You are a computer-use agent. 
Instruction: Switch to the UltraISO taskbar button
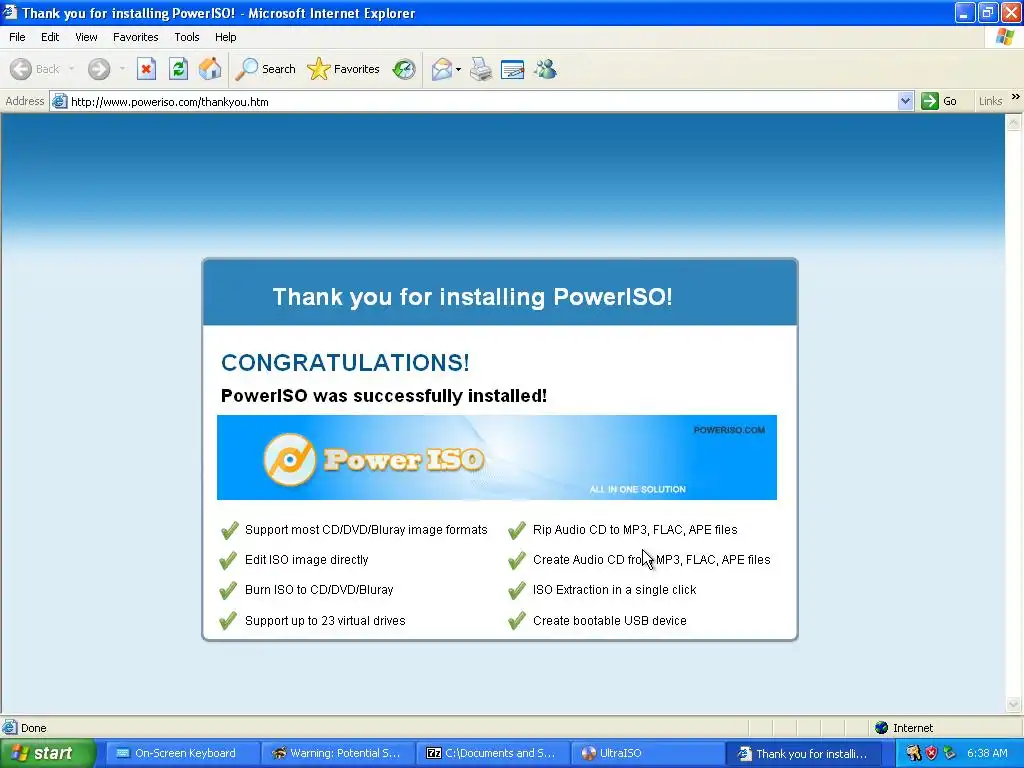point(647,753)
